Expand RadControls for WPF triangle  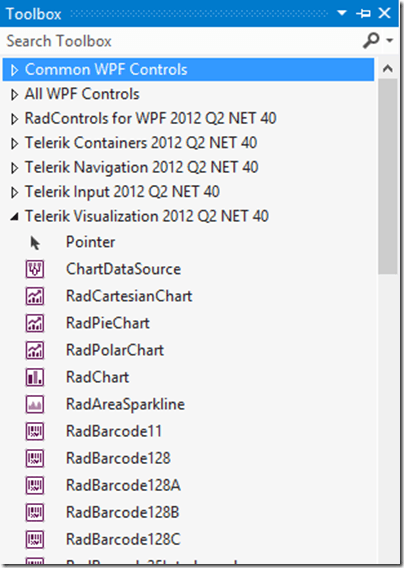pyautogui.click(x=14, y=119)
